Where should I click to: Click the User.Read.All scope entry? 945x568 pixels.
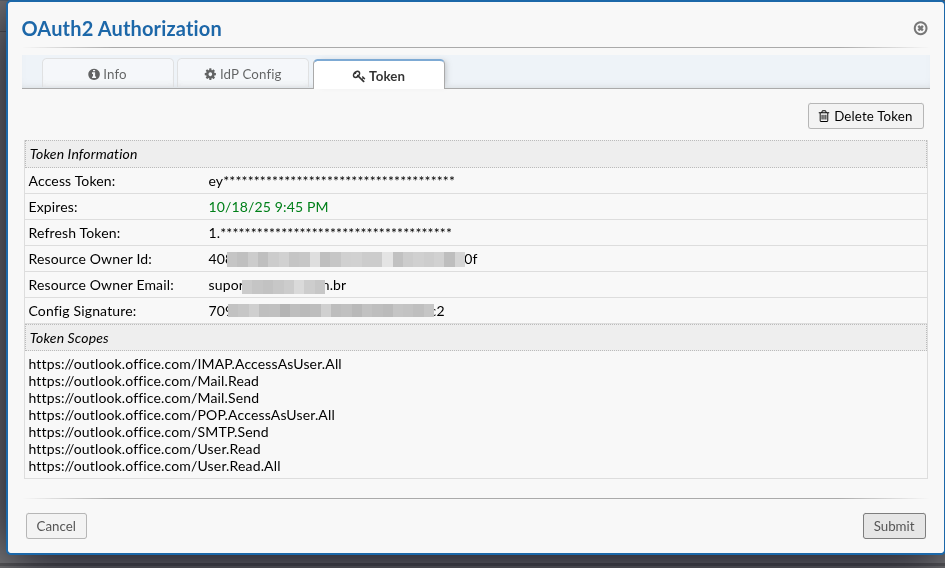154,466
